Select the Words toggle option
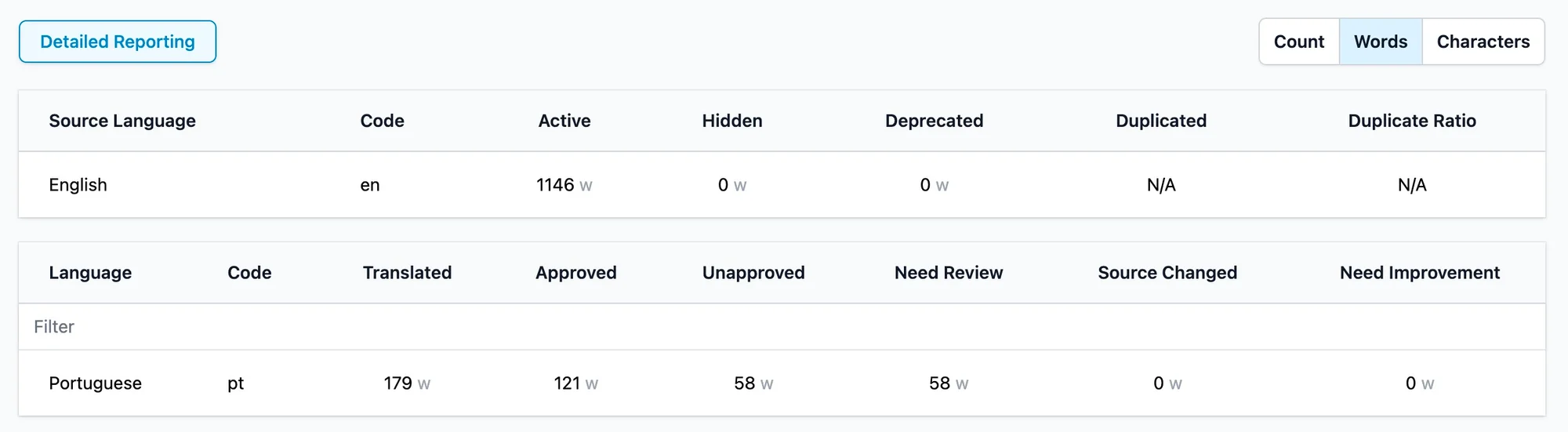1568x432 pixels. pos(1381,42)
